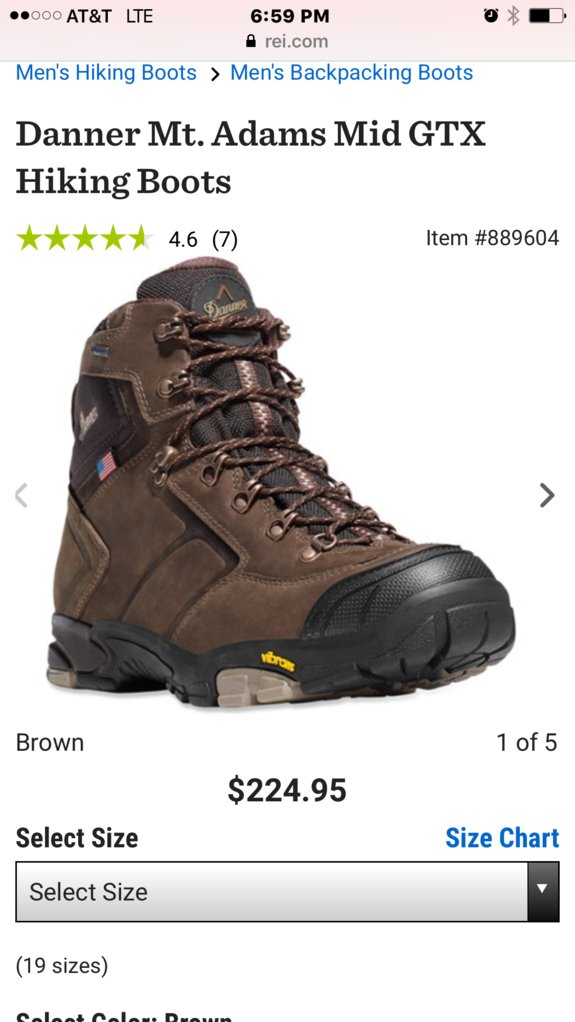Open the Select Size dropdown
The height and width of the screenshot is (1022, 575).
click(x=288, y=892)
